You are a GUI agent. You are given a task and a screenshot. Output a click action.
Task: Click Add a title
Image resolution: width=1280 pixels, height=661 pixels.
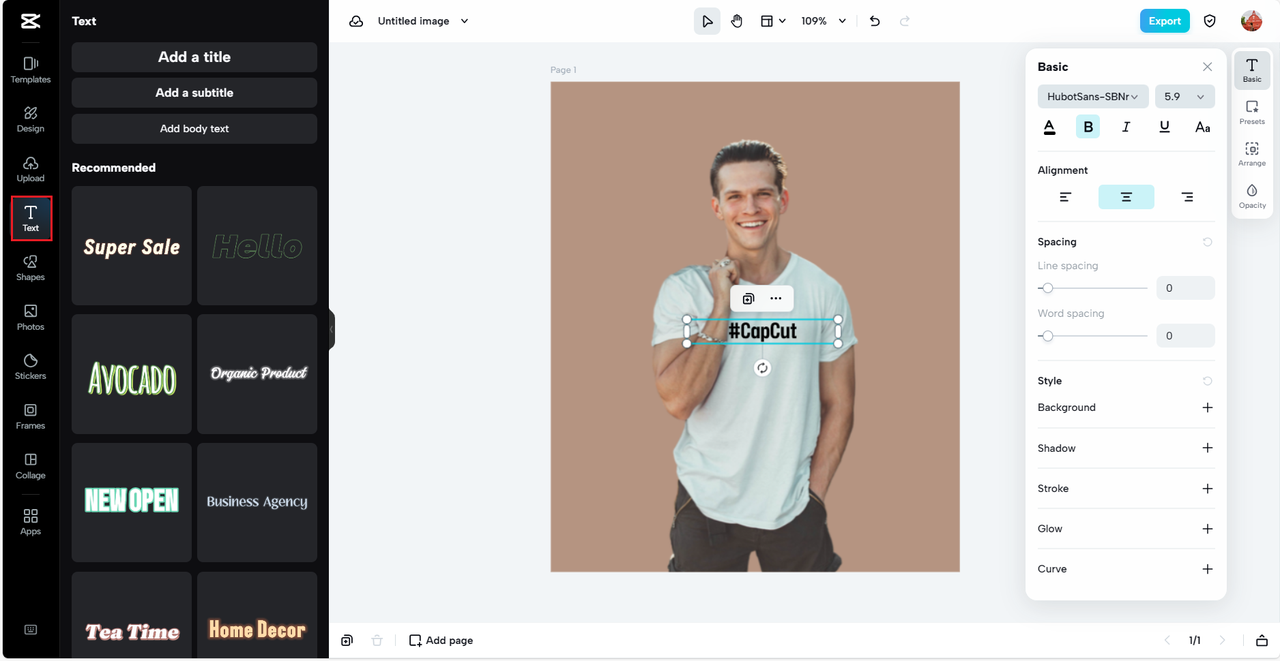point(194,57)
